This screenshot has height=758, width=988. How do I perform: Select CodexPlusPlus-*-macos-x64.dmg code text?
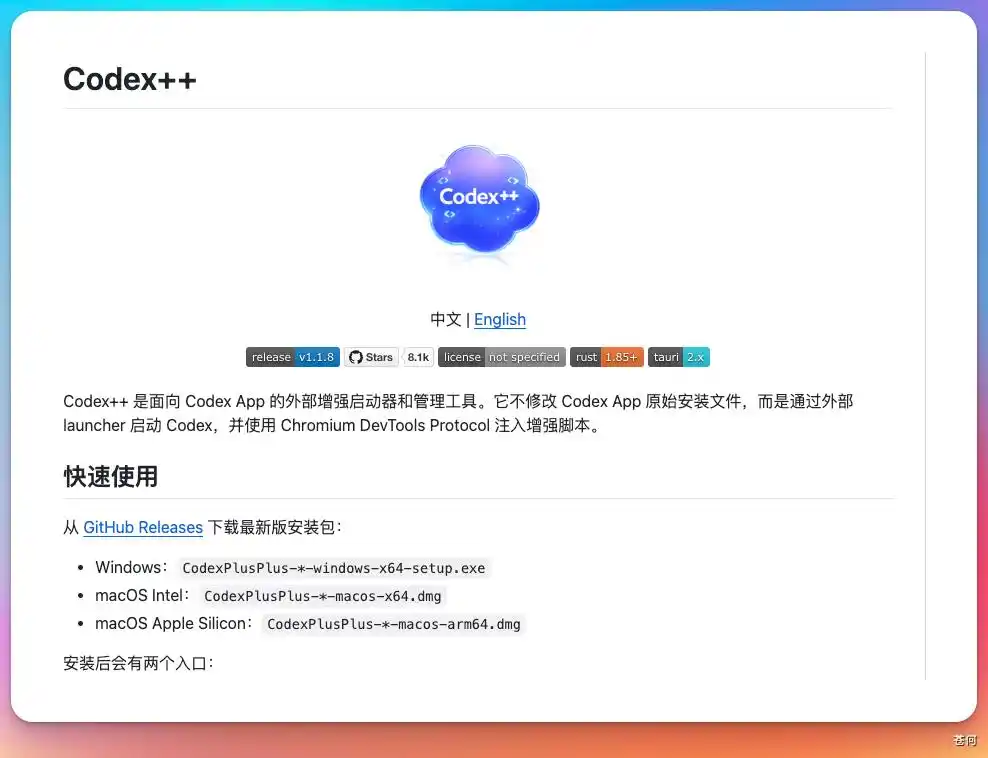323,595
